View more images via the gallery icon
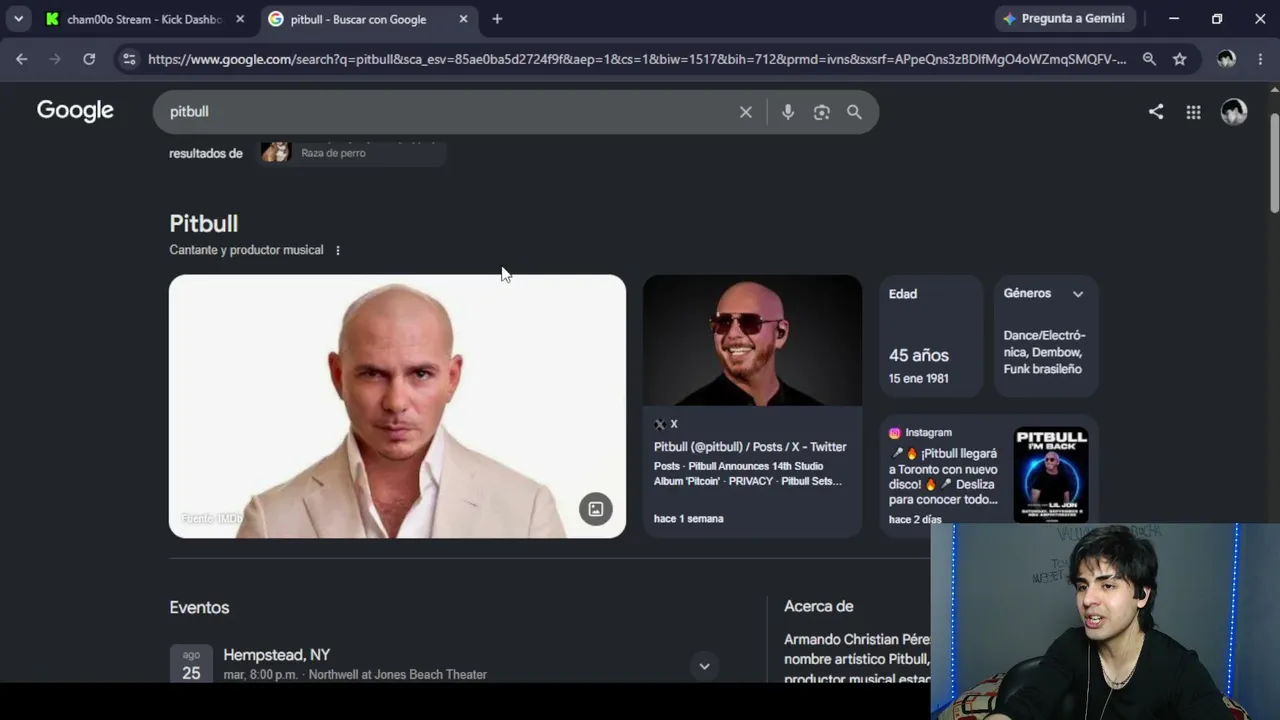The height and width of the screenshot is (720, 1280). coord(595,509)
